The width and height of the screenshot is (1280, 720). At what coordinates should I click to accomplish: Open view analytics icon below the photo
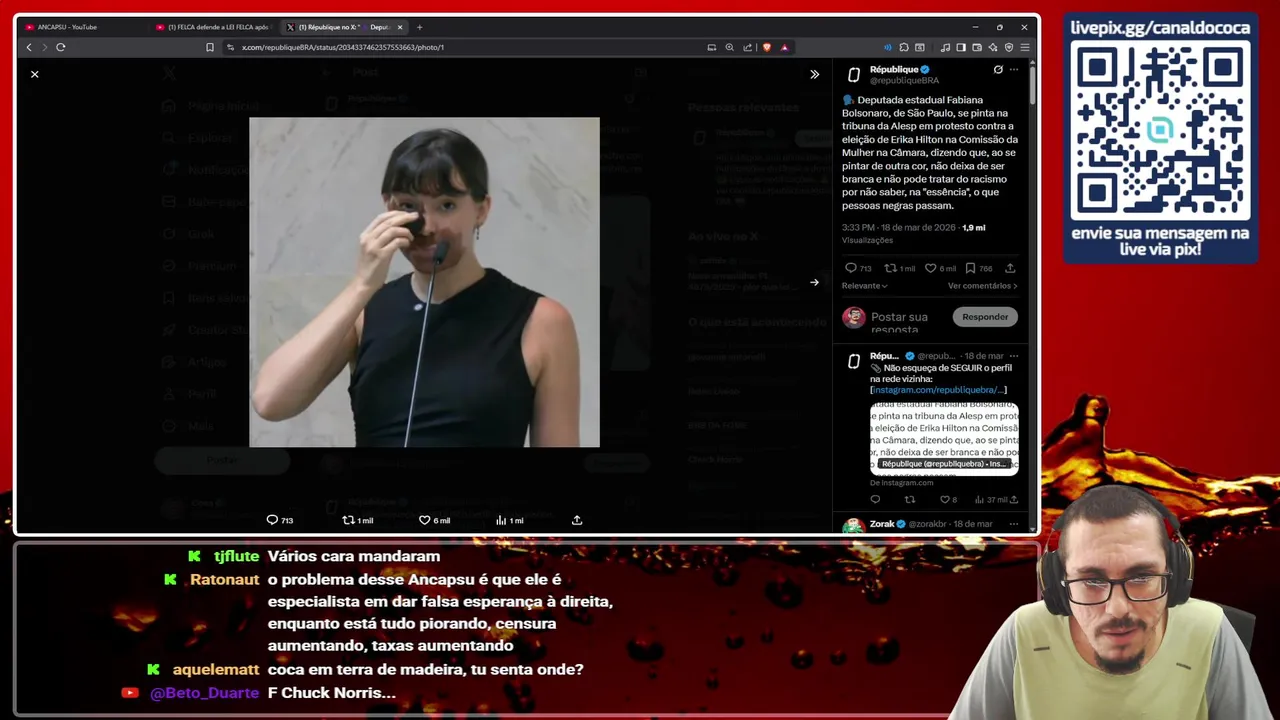pos(501,520)
